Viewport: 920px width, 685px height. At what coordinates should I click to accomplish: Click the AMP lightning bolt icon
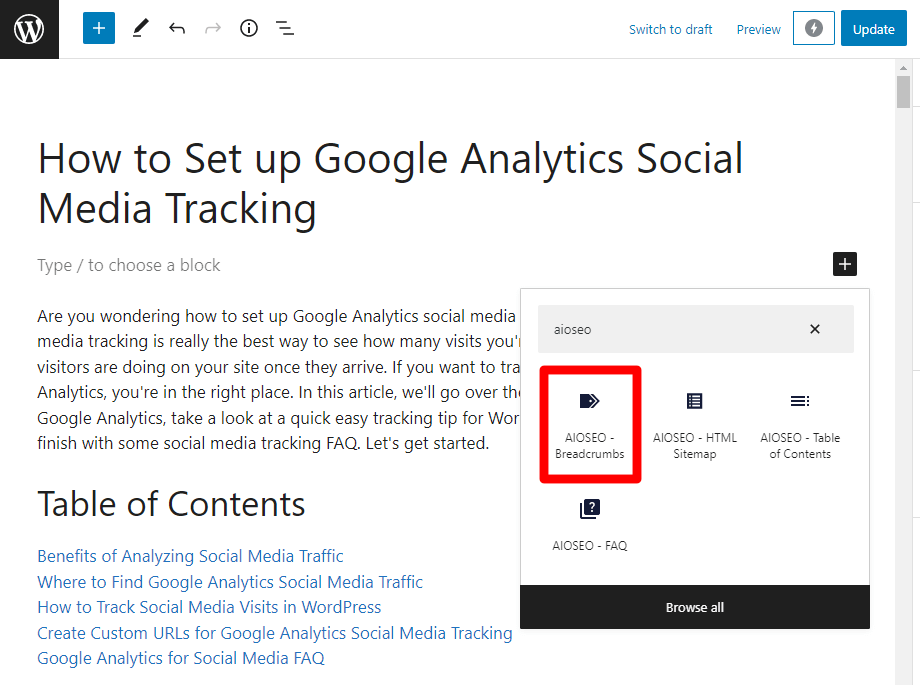coord(813,29)
